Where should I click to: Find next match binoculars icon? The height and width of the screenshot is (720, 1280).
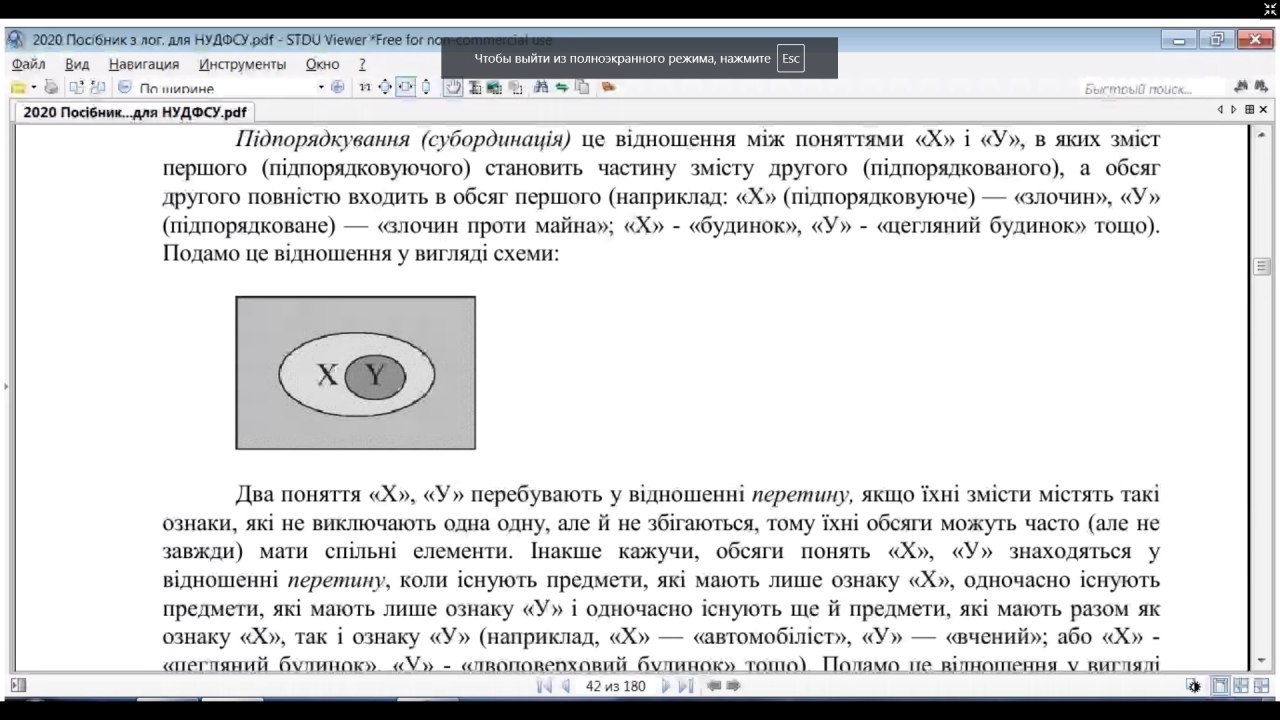pyautogui.click(x=1261, y=87)
